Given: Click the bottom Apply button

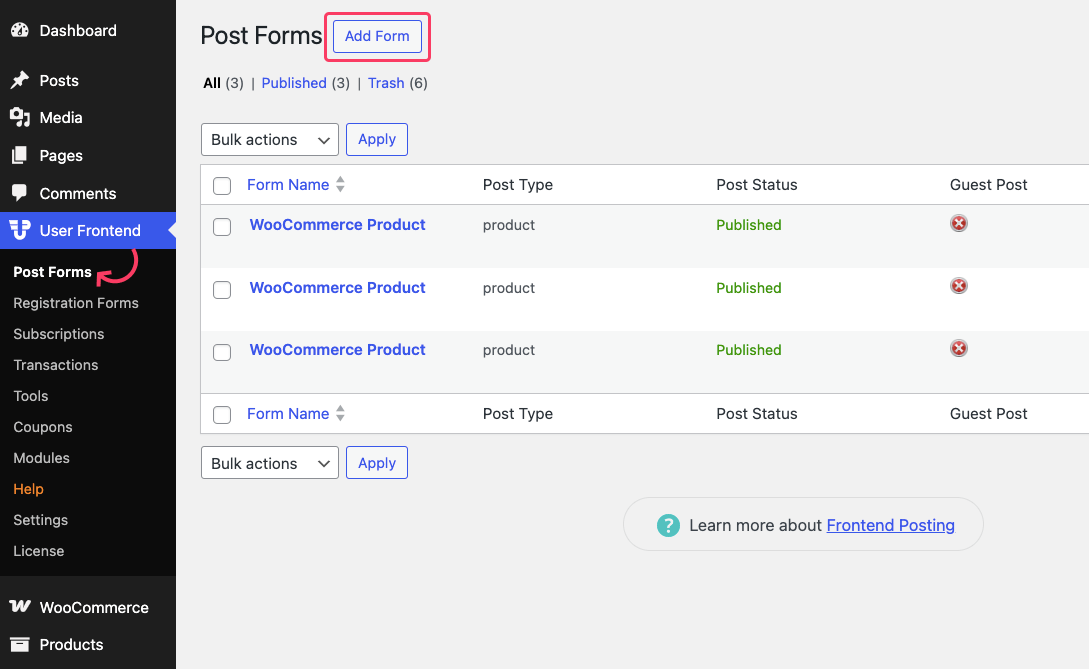Looking at the screenshot, I should pos(376,463).
